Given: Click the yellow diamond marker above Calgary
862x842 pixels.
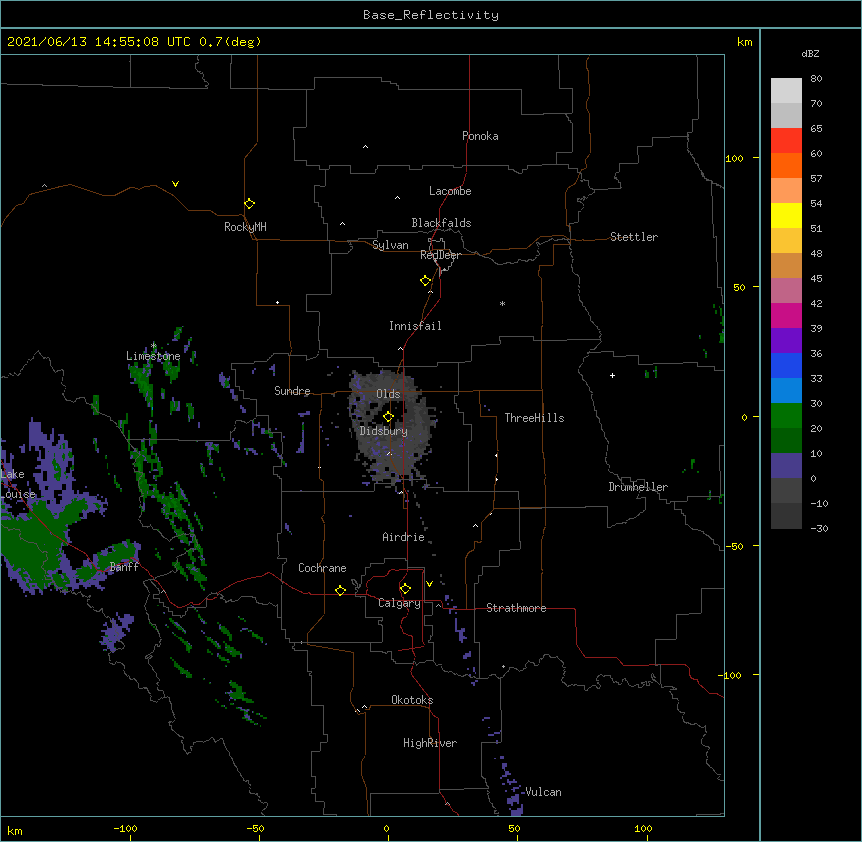Looking at the screenshot, I should coord(405,589).
